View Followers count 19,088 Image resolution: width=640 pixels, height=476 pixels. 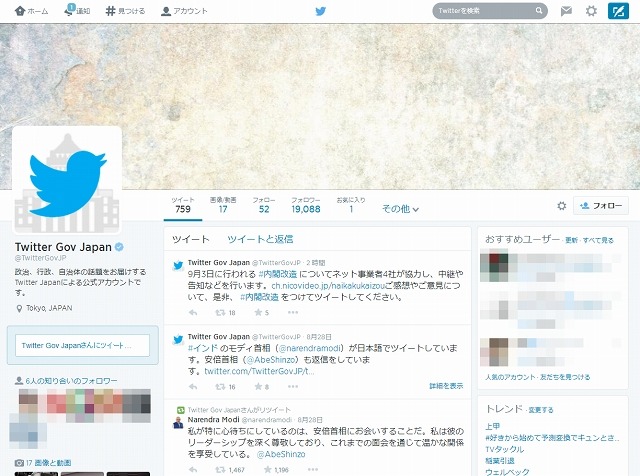[x=306, y=205]
